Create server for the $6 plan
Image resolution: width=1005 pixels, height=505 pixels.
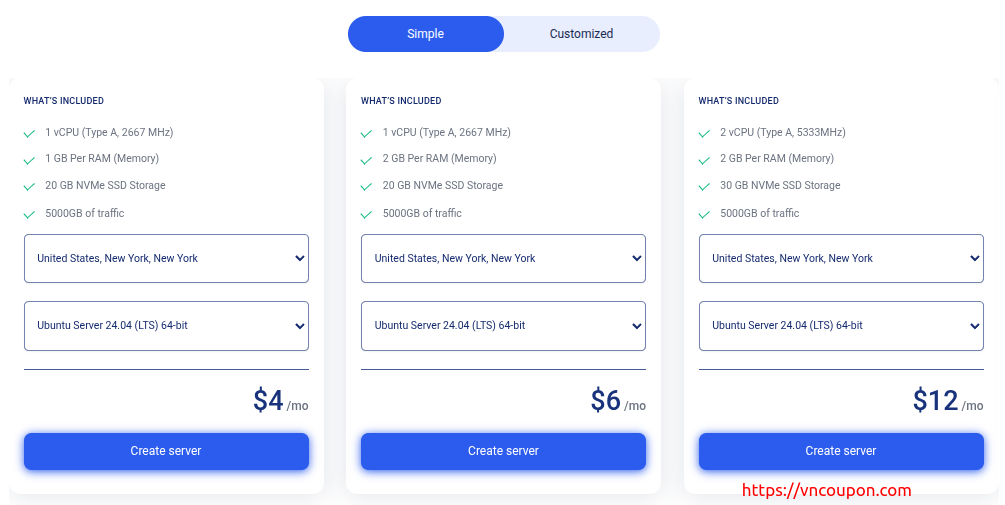[x=503, y=451]
